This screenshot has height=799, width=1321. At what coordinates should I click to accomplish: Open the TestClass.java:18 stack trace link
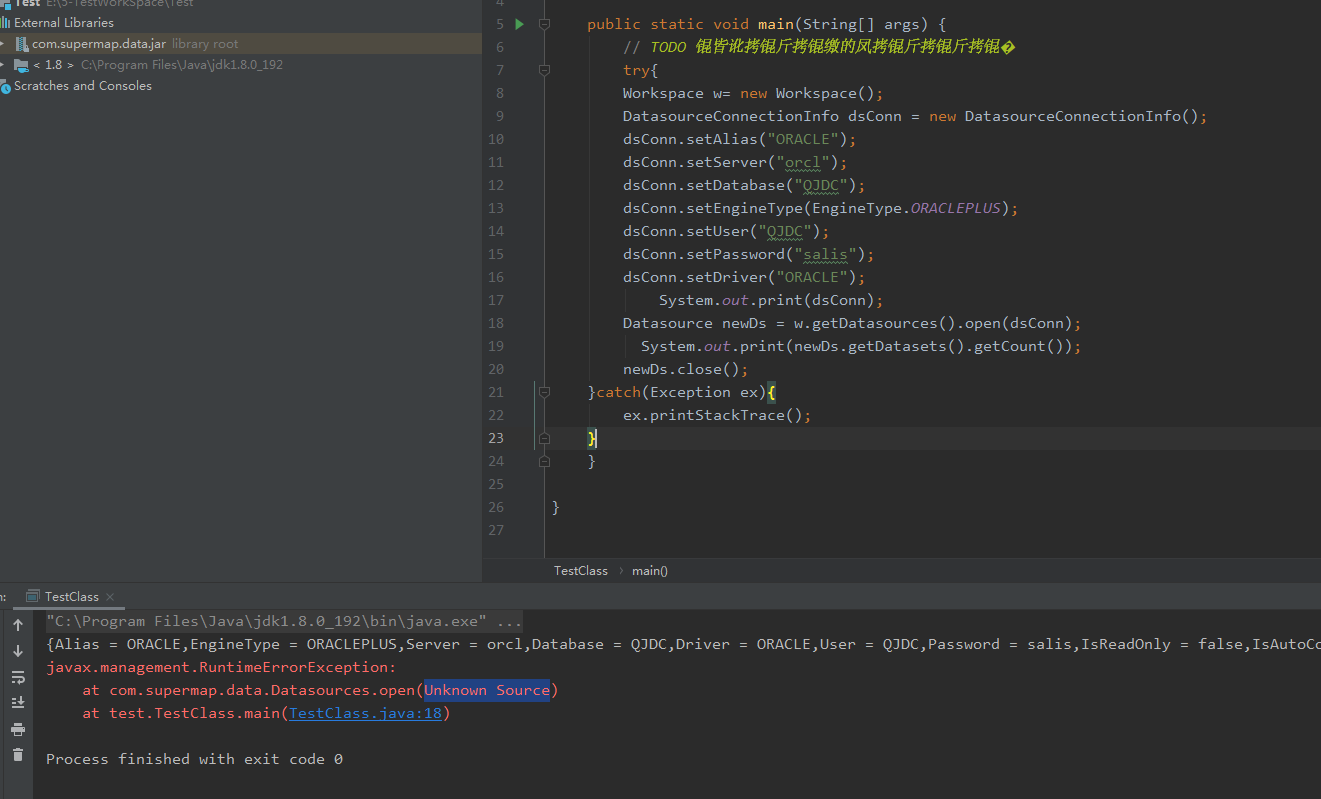365,713
